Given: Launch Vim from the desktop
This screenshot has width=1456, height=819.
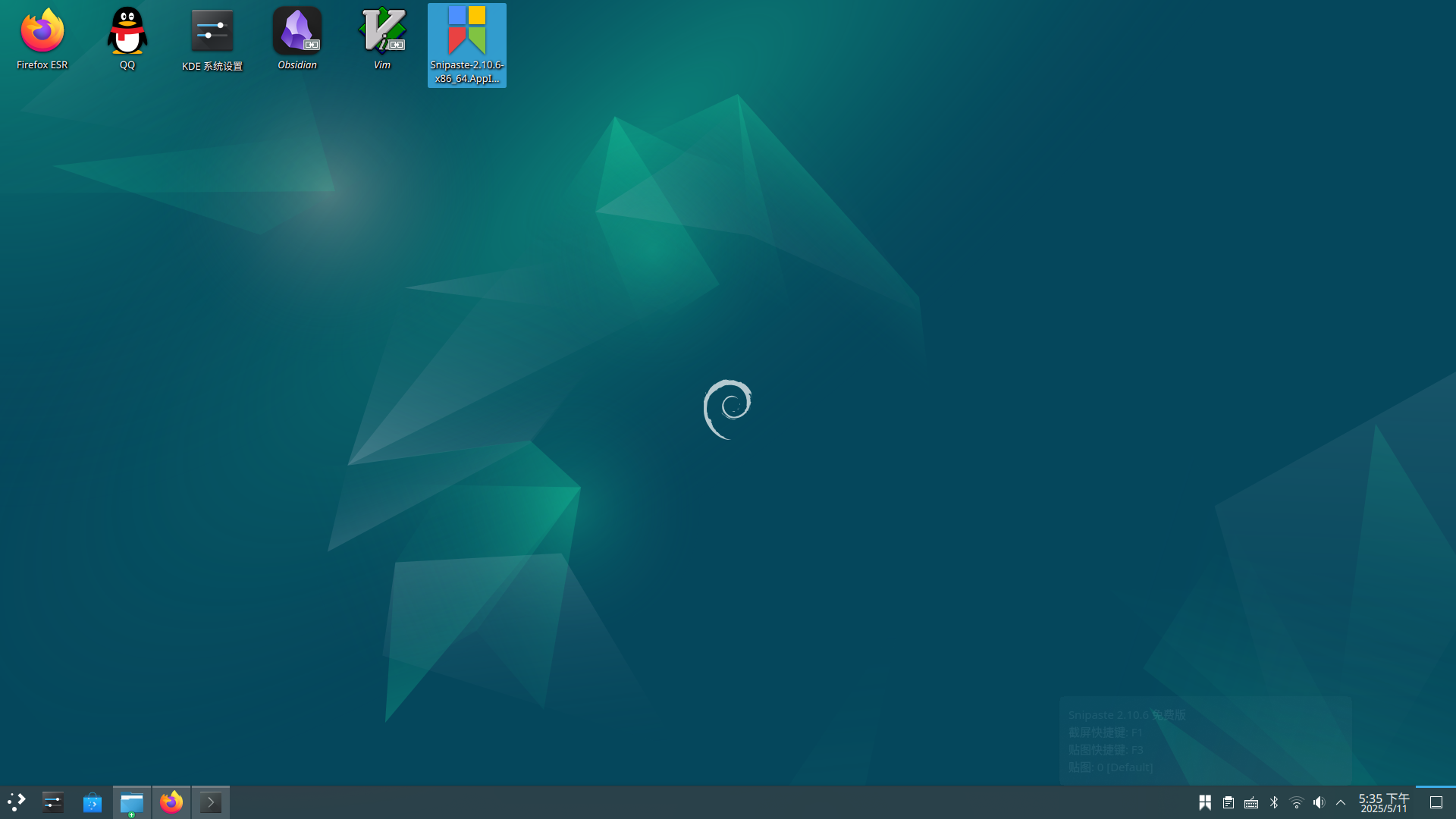Looking at the screenshot, I should click(x=381, y=30).
